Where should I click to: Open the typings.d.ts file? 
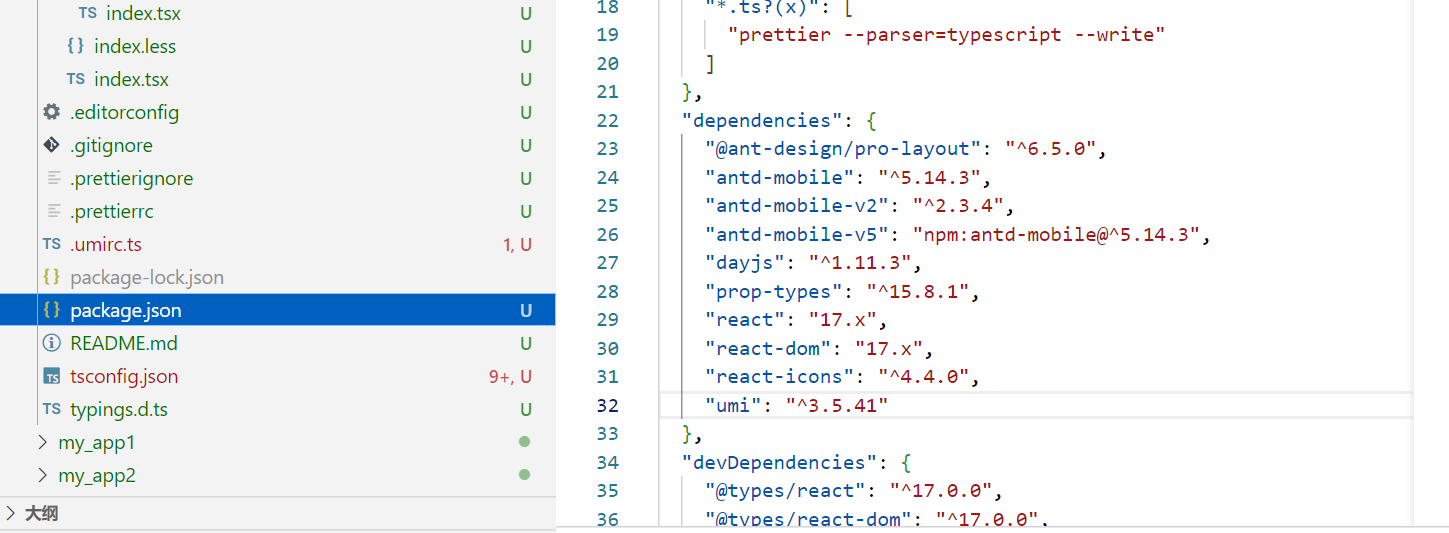tap(119, 409)
